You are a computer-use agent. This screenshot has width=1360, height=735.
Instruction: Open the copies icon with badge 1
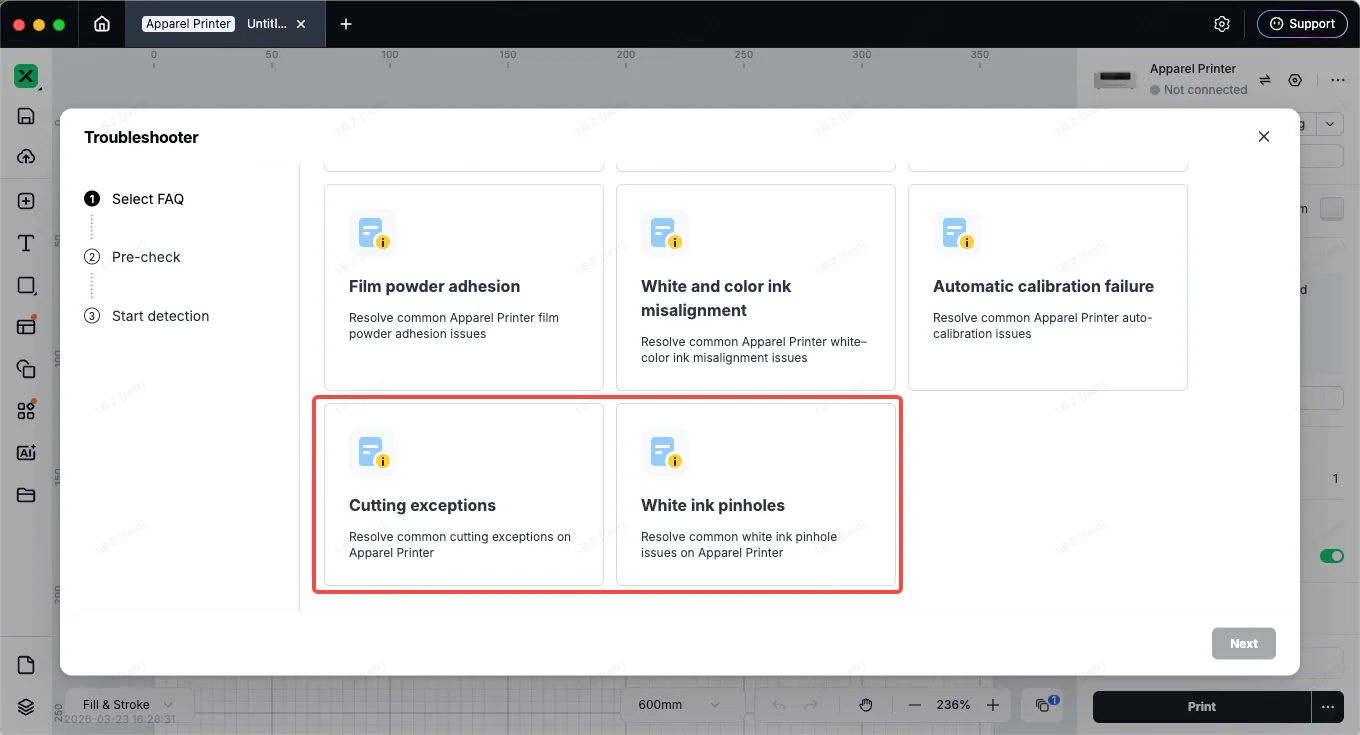point(1044,705)
